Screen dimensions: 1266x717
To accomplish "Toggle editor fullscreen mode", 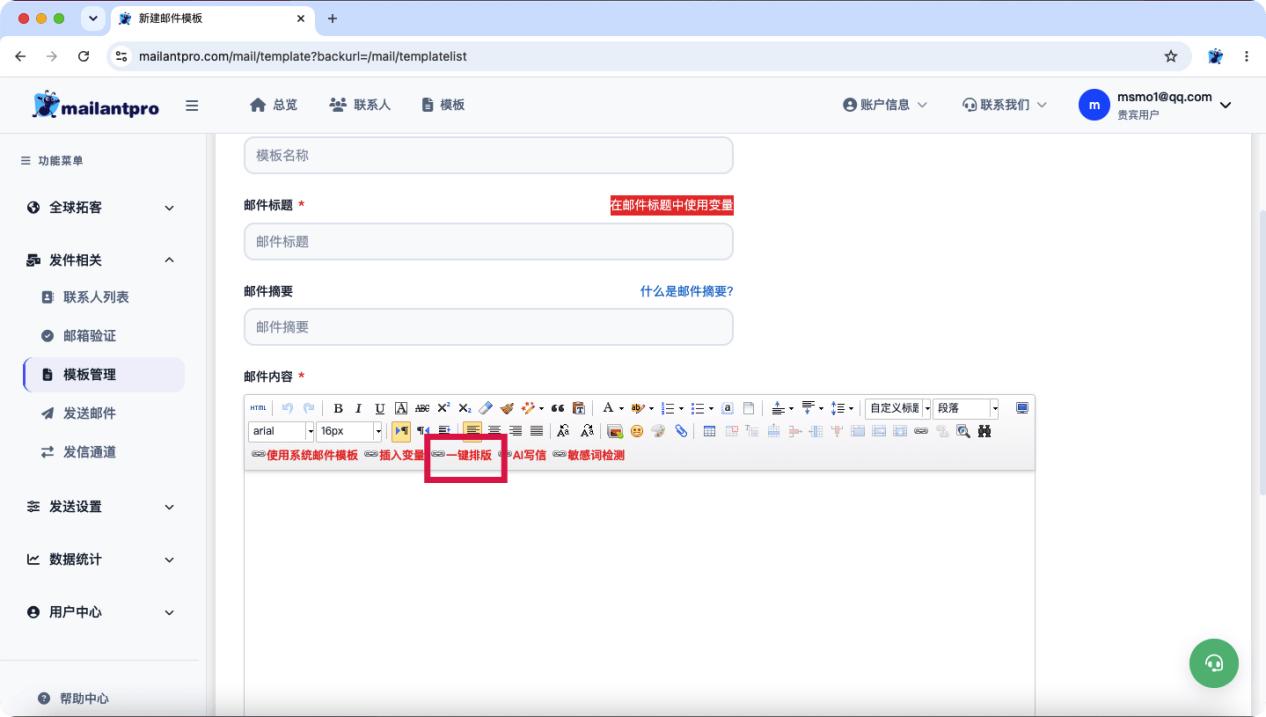I will pos(1022,408).
